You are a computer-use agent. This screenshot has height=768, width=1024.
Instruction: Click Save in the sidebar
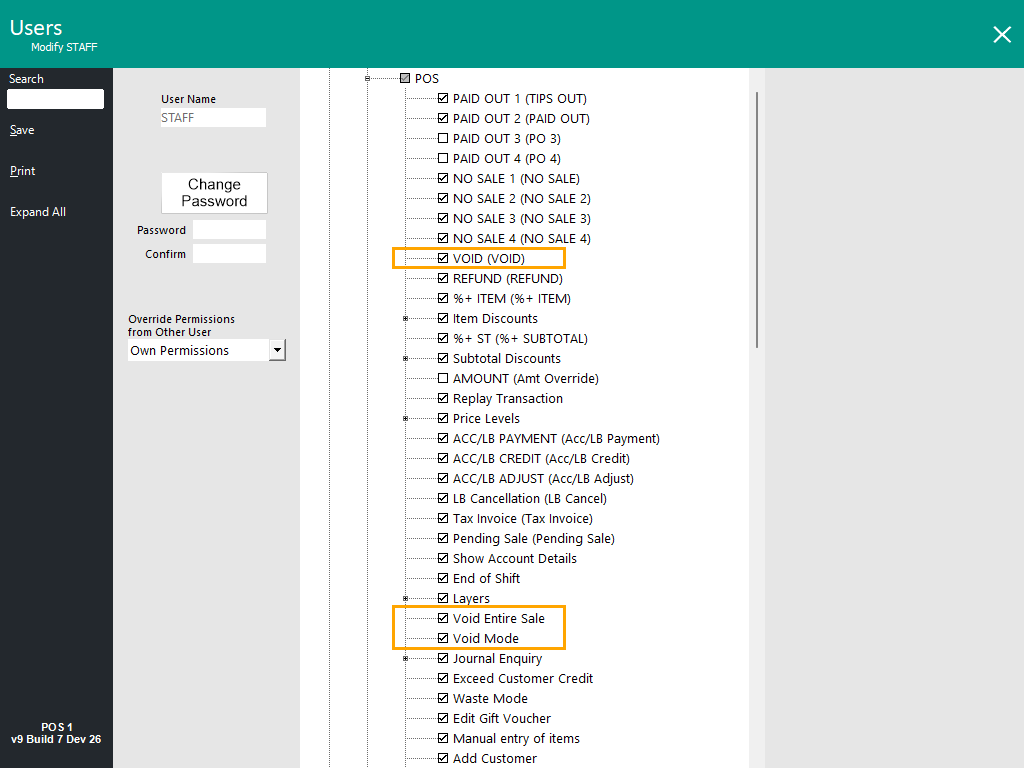[22, 130]
